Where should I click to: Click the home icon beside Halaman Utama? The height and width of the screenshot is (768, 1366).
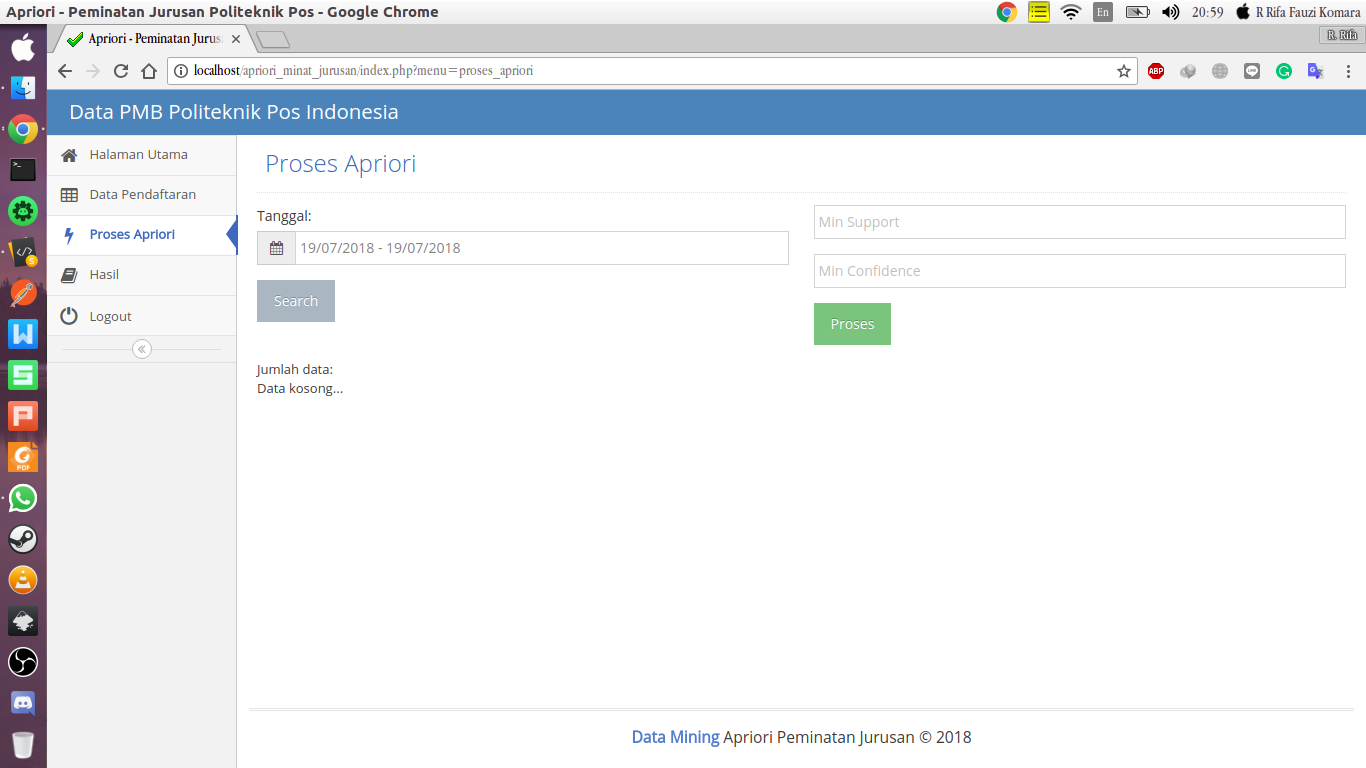tap(69, 155)
